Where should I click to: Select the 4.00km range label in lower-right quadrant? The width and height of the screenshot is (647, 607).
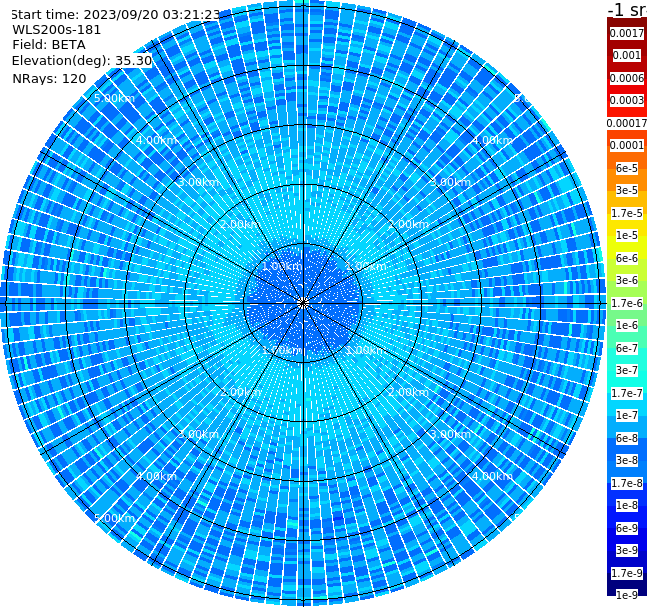click(x=492, y=476)
